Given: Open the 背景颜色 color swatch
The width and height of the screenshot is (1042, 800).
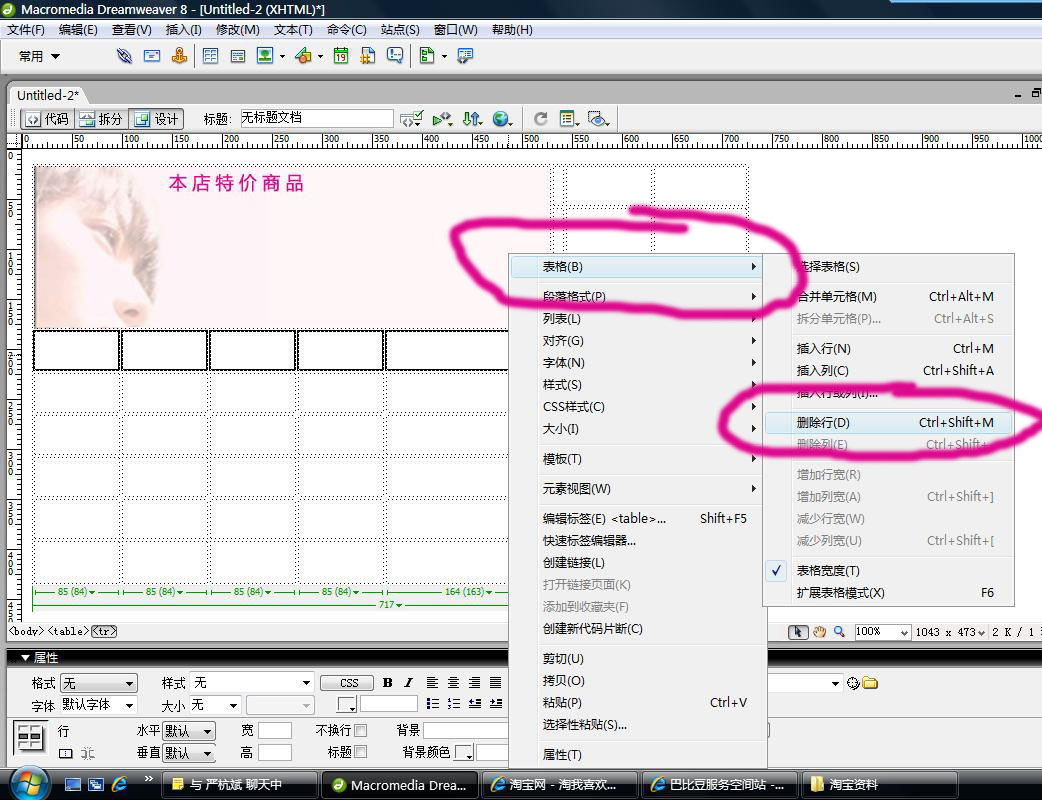Looking at the screenshot, I should (463, 753).
